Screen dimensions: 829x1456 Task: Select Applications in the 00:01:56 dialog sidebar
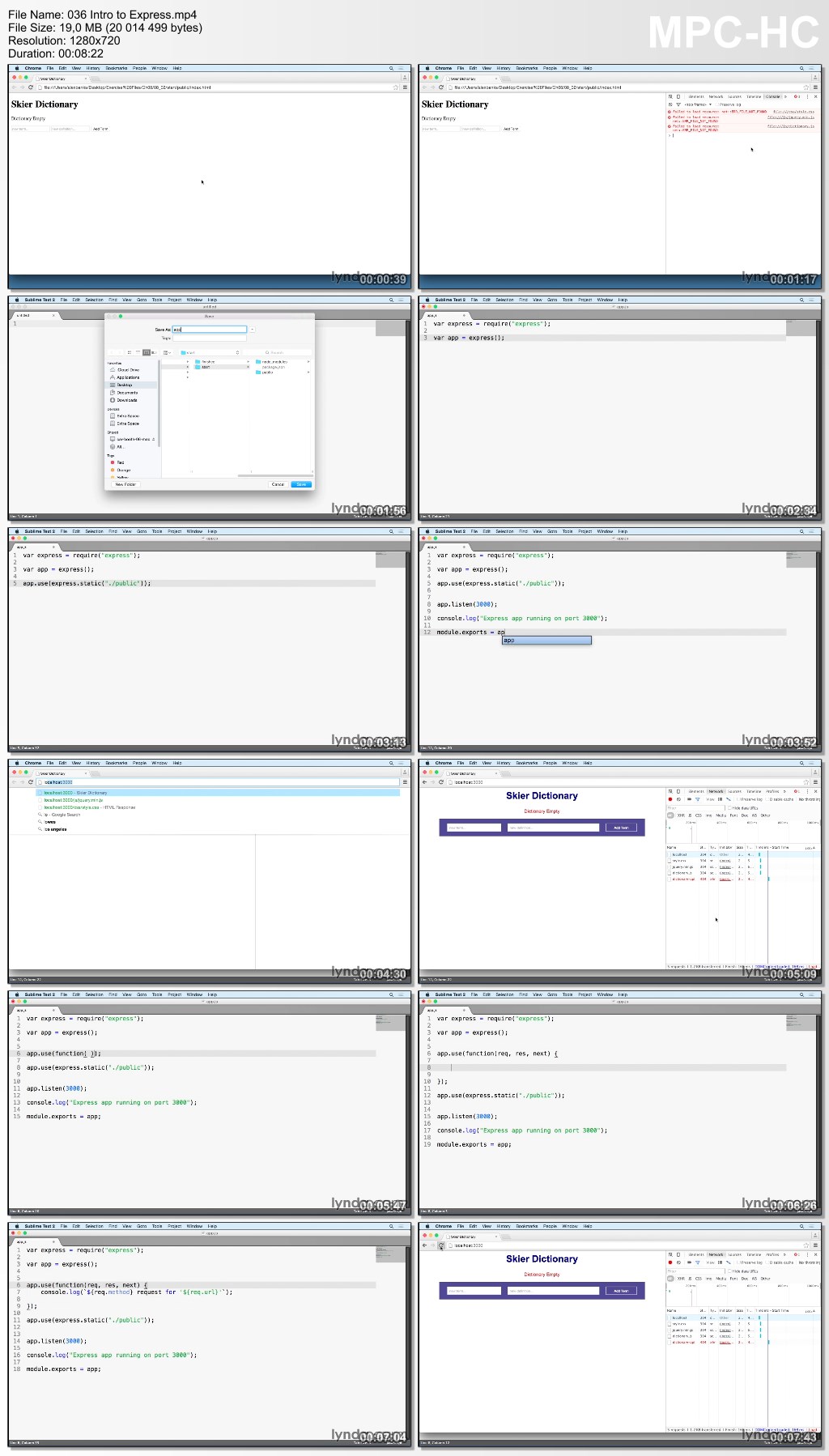tap(127, 377)
